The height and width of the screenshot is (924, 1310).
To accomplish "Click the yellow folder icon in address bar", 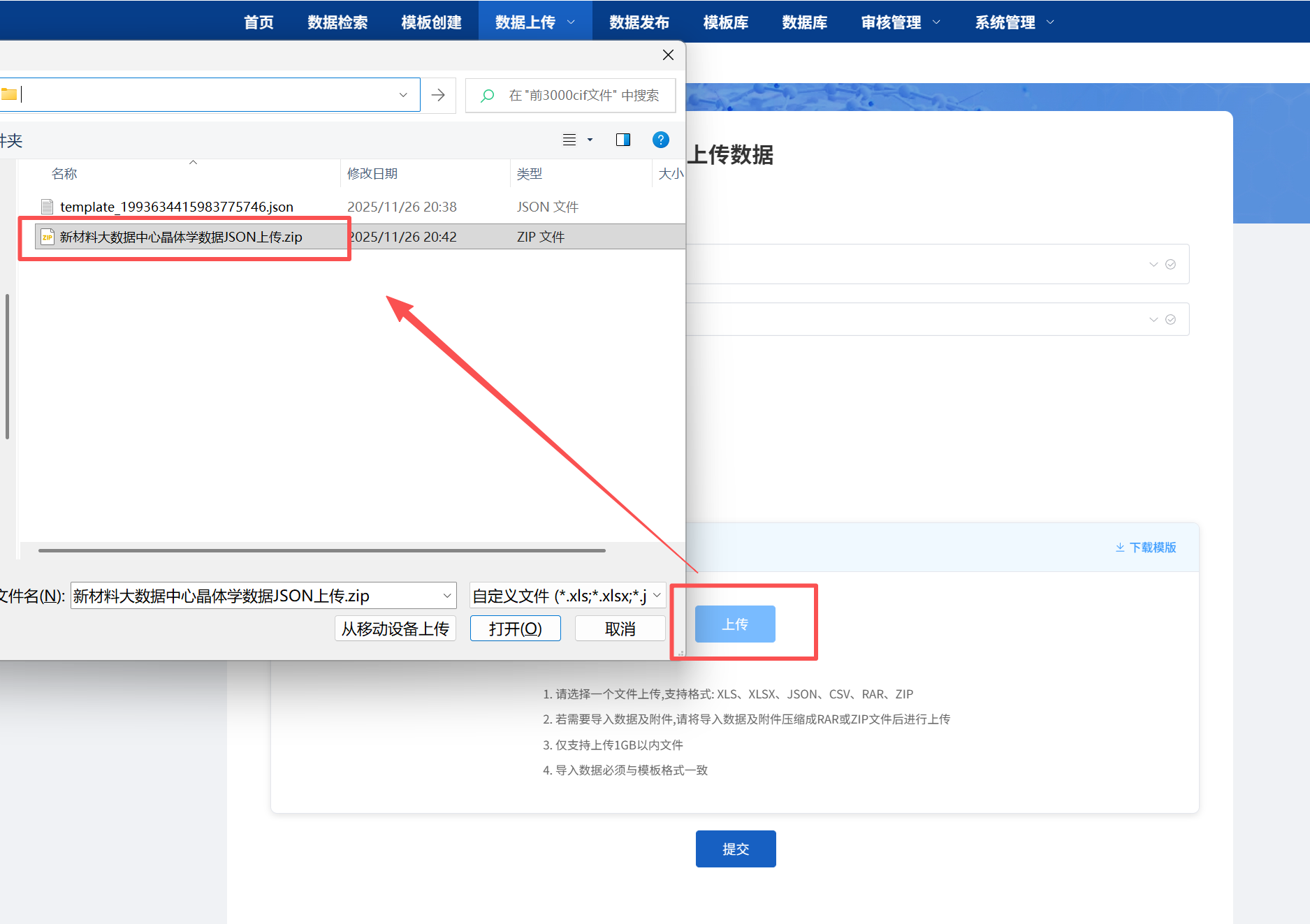I will tap(10, 94).
